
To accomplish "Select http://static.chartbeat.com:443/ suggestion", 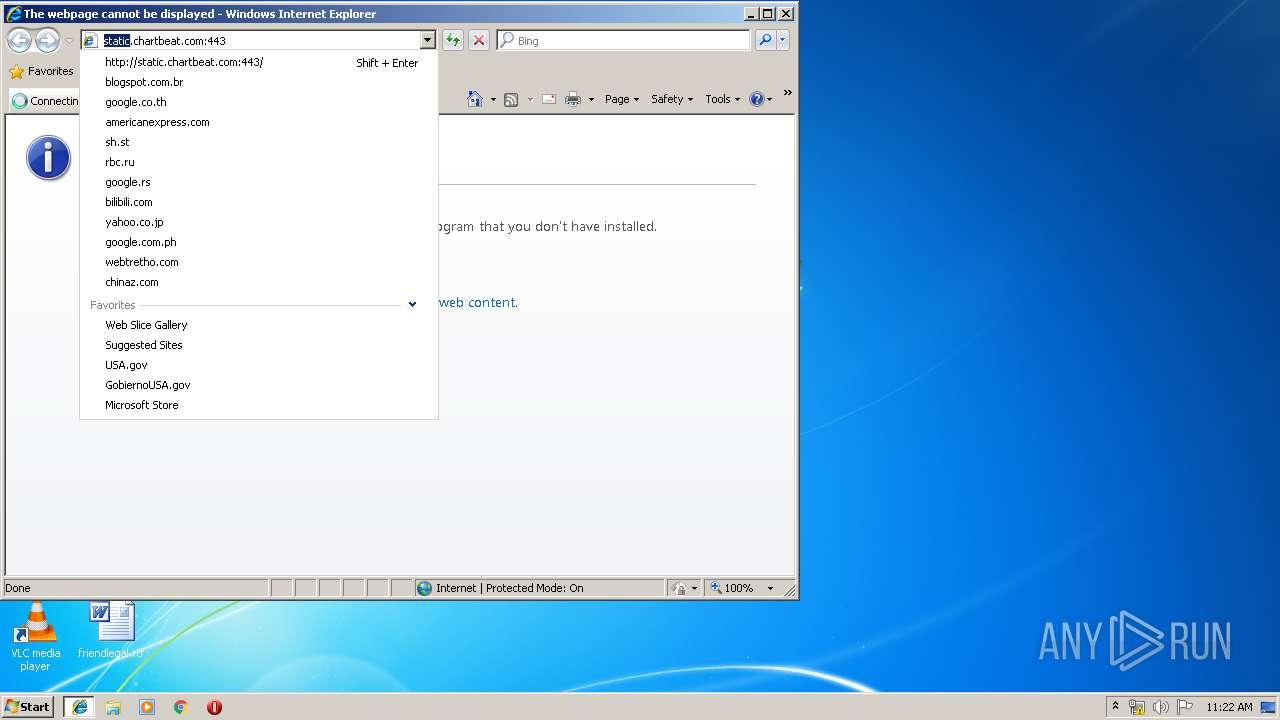I will point(259,62).
